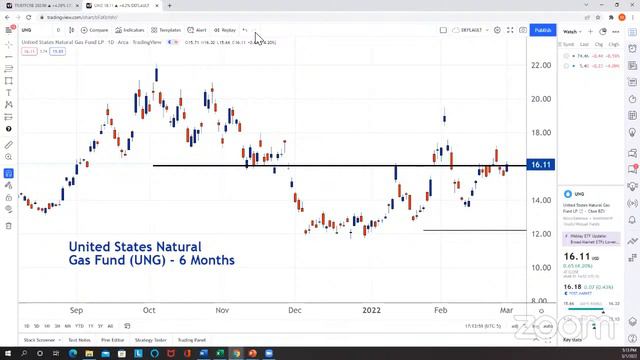Expand the Watch list dropdown
The height and width of the screenshot is (360, 640).
(572, 31)
